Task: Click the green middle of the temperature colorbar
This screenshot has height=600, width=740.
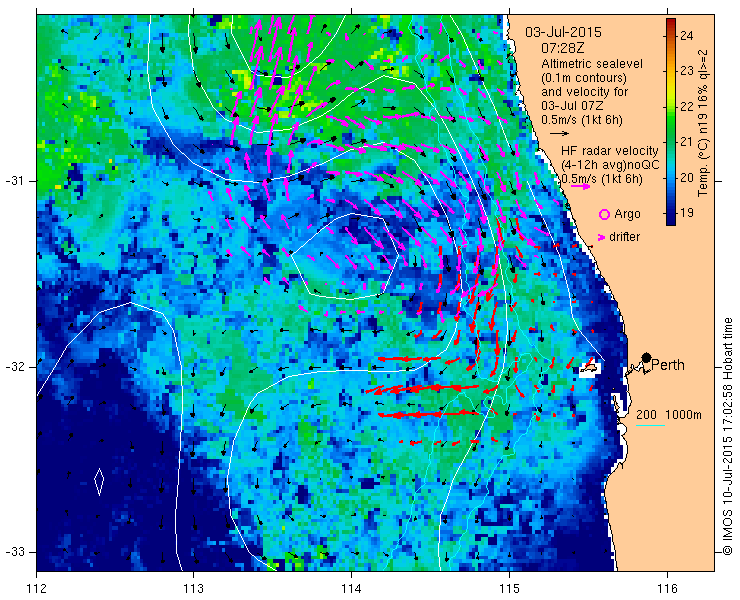Action: coord(671,123)
